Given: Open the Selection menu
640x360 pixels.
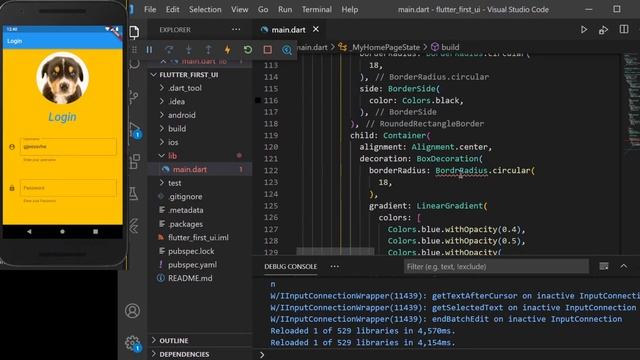Looking at the screenshot, I should [x=205, y=9].
